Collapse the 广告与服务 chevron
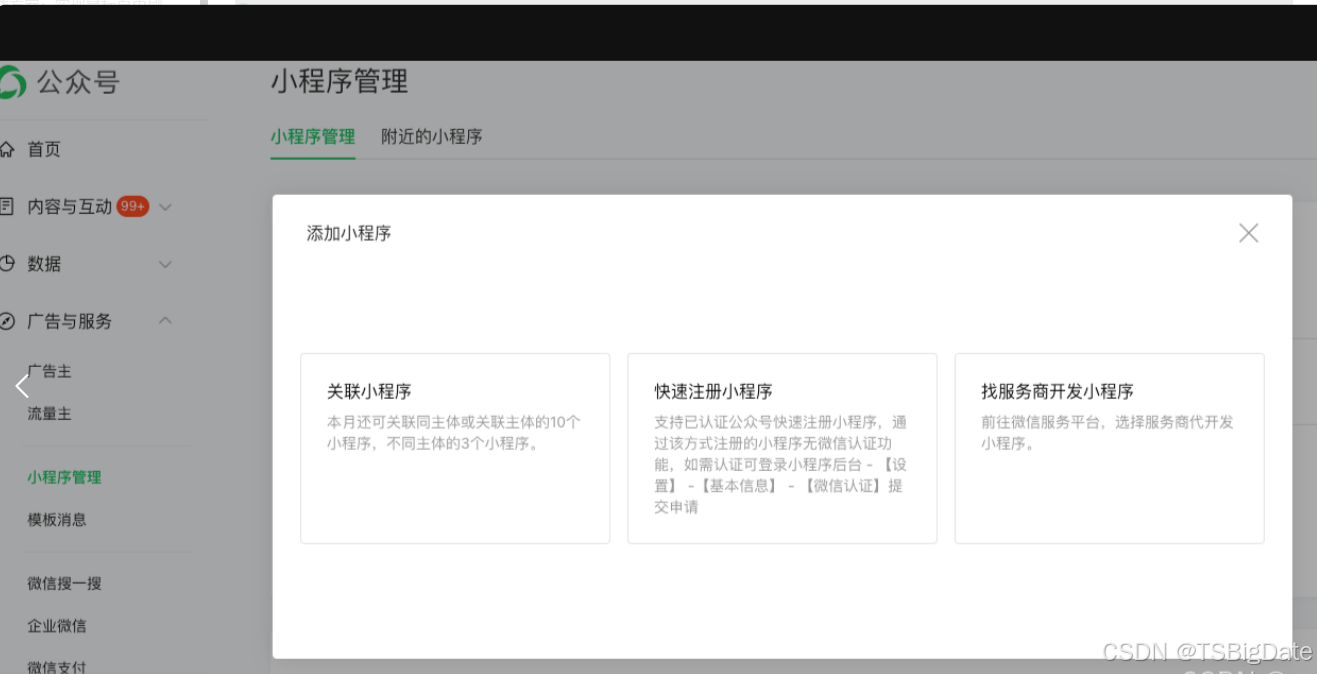1317x674 pixels. coord(166,321)
